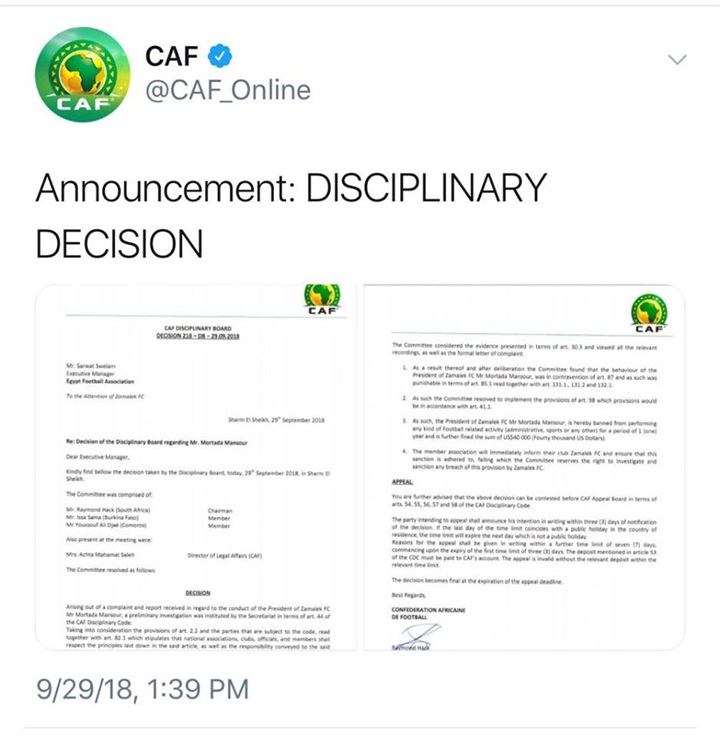
Task: Click the 9/29/18, 1:39 PM timestamp
Action: coord(142,689)
